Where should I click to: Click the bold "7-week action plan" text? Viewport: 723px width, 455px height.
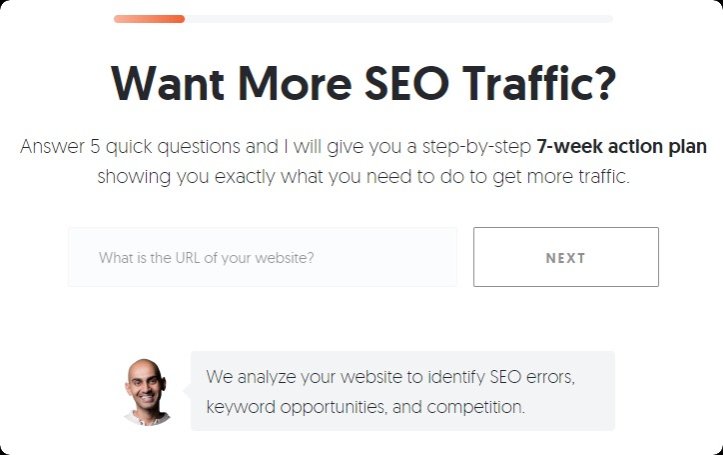(x=622, y=147)
